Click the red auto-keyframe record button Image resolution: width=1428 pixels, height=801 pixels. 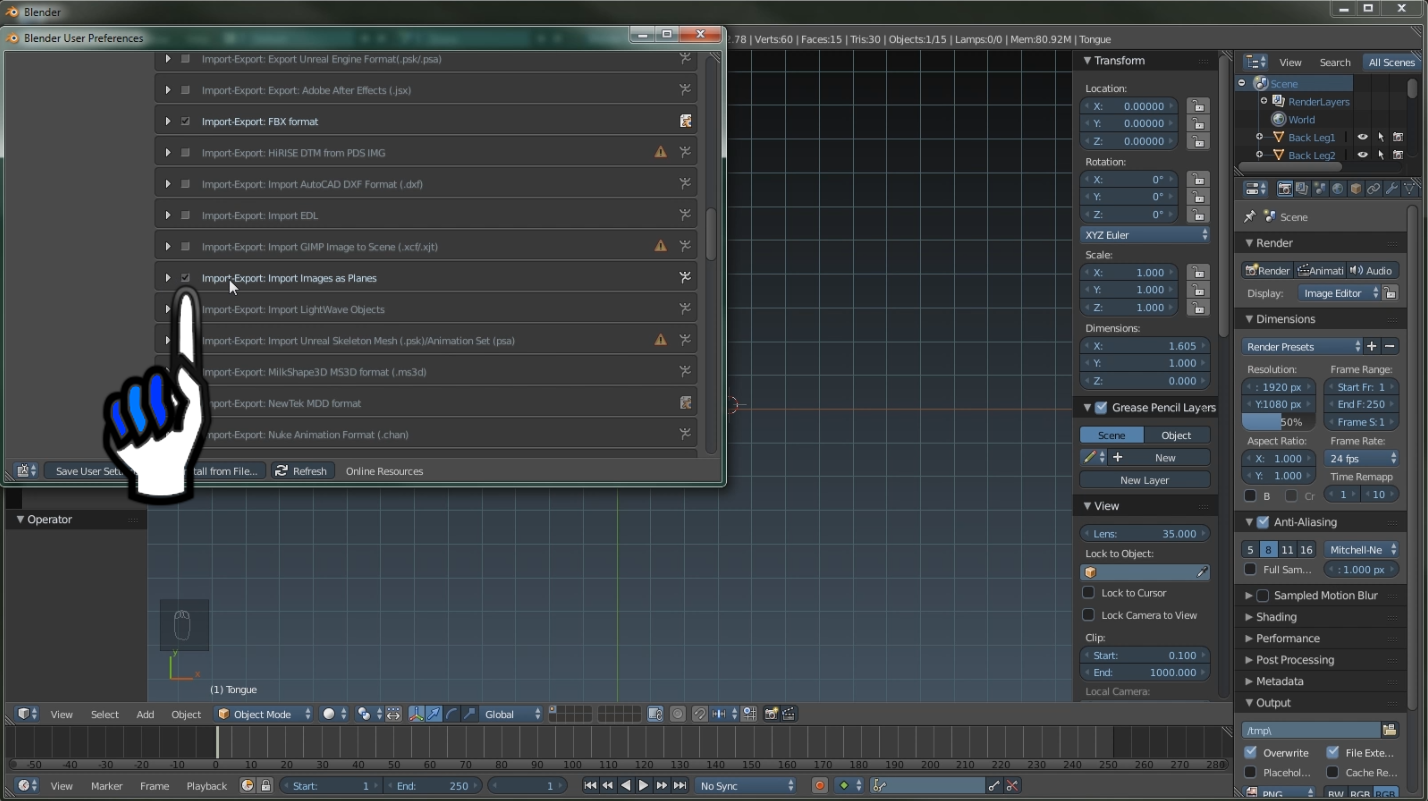pos(819,786)
